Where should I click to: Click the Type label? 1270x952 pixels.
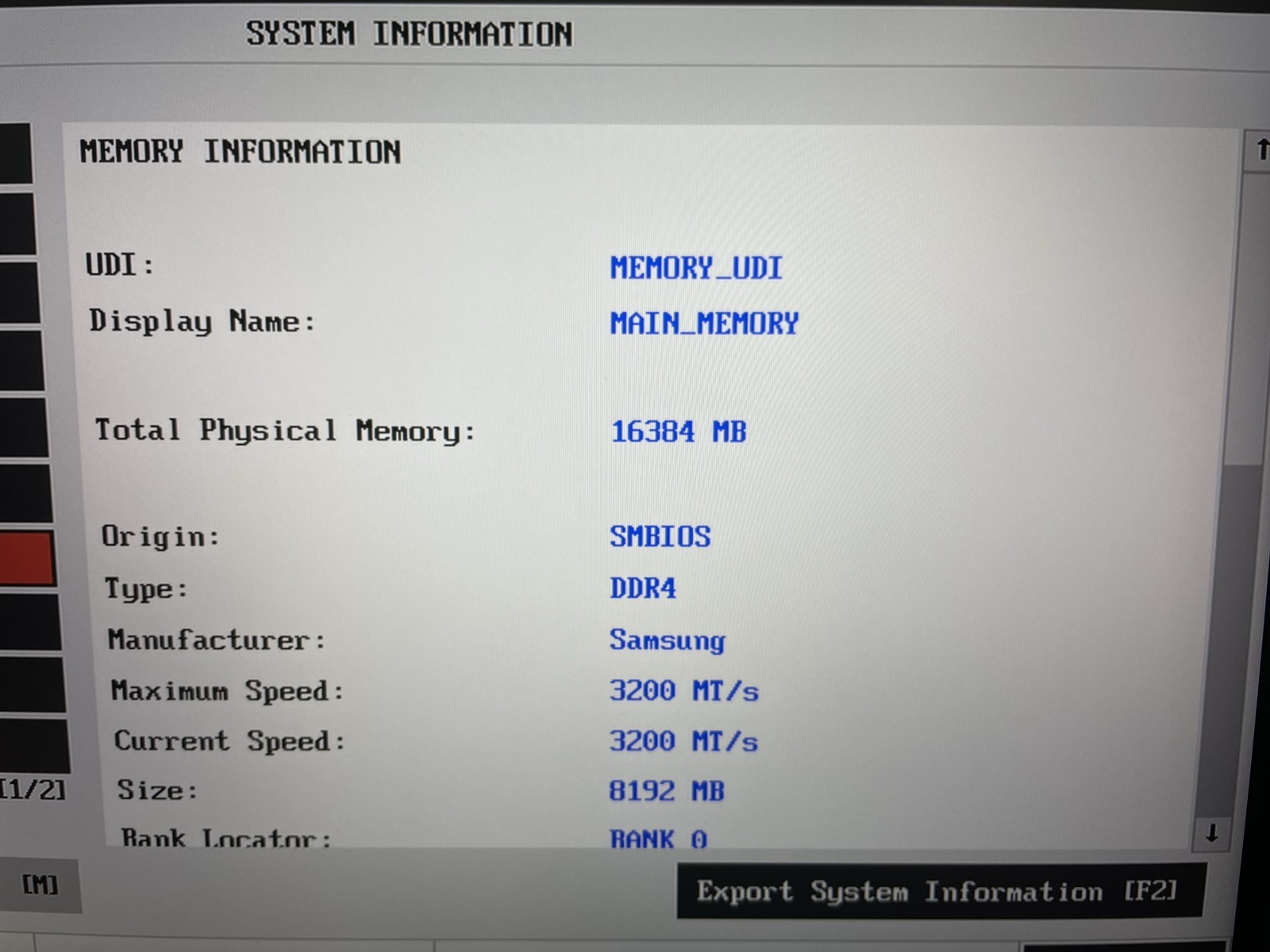click(x=147, y=589)
